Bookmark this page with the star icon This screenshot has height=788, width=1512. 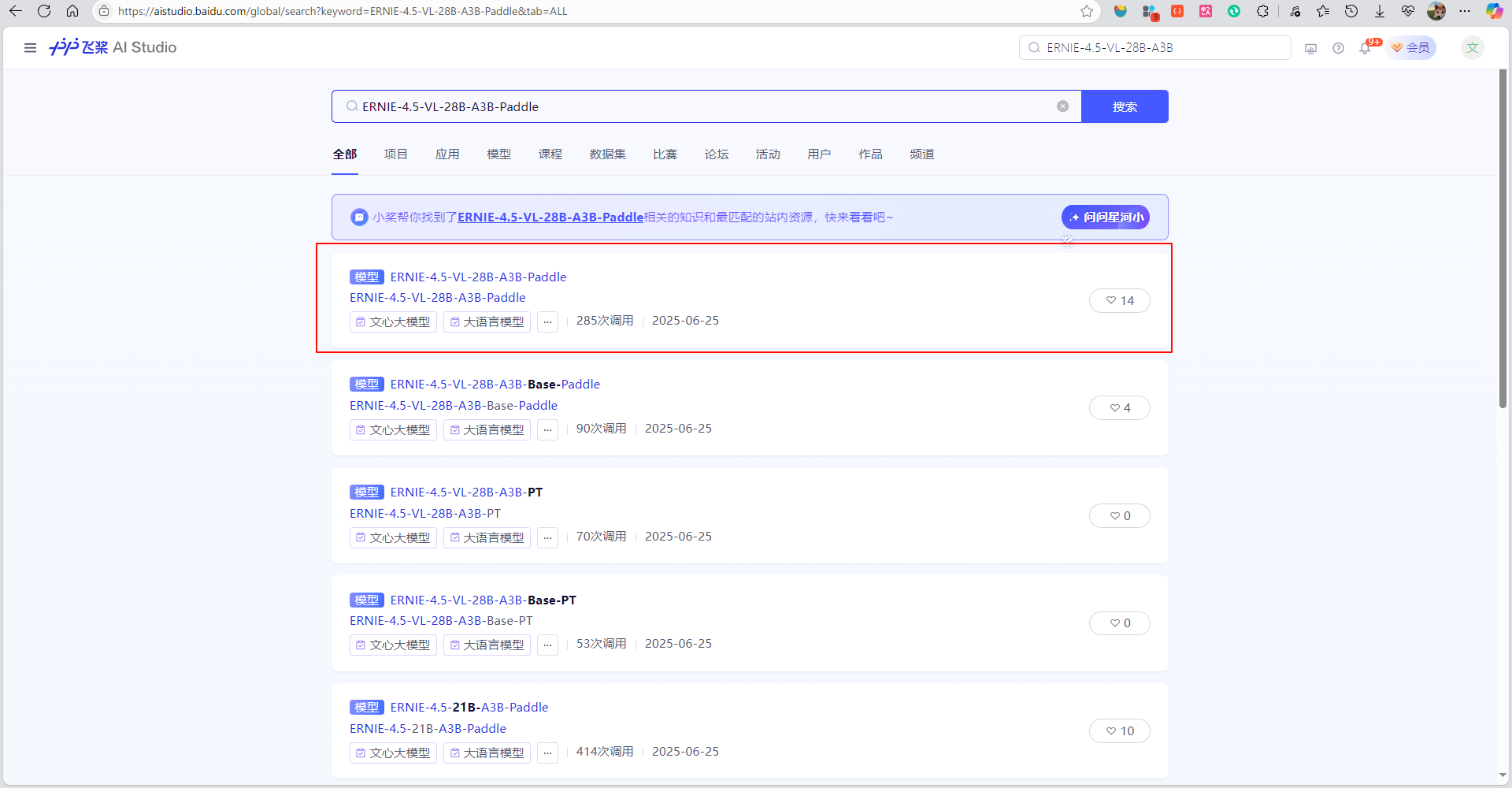point(1087,11)
